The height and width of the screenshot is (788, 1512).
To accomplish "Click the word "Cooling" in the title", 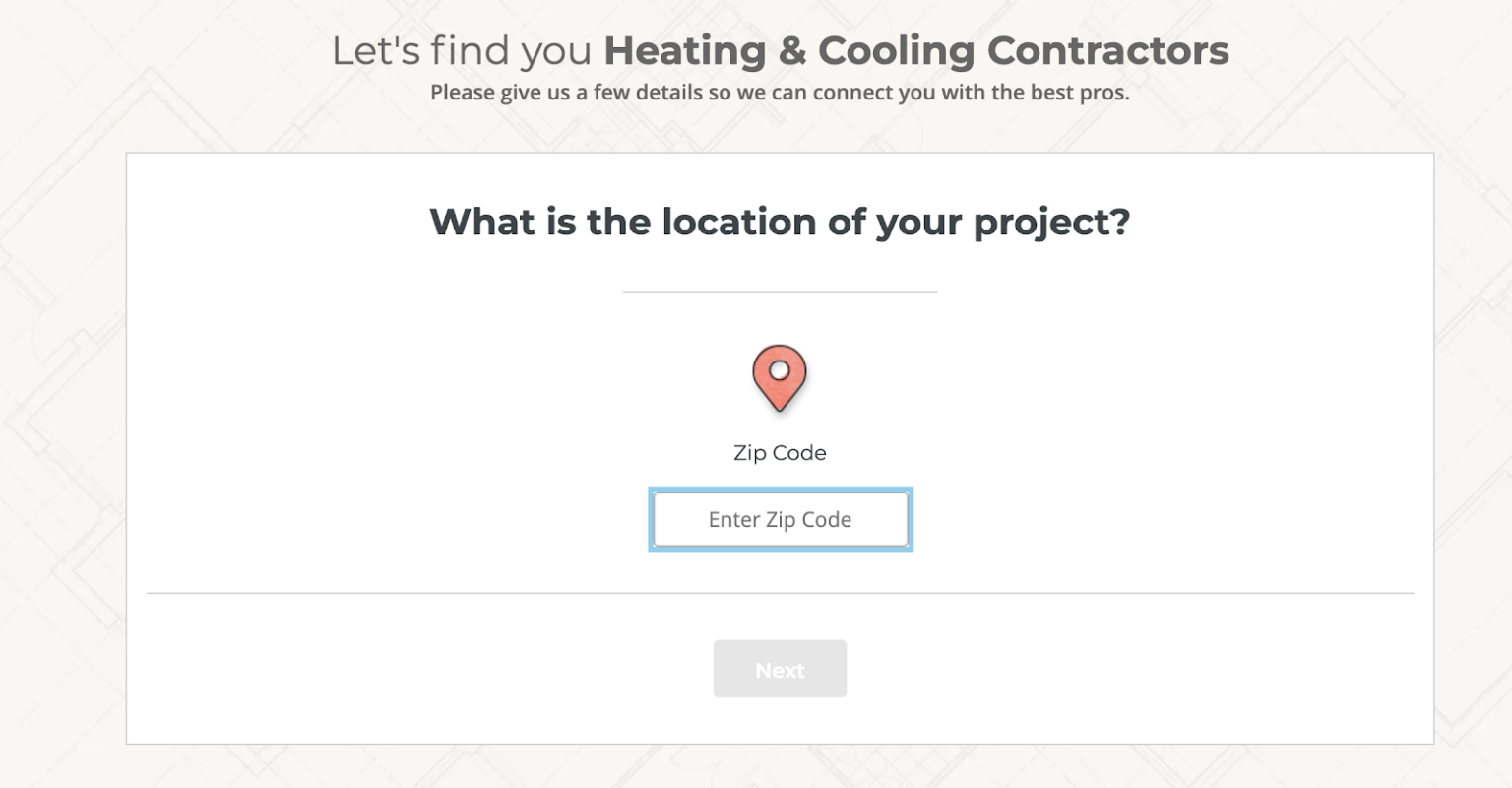I will 895,51.
